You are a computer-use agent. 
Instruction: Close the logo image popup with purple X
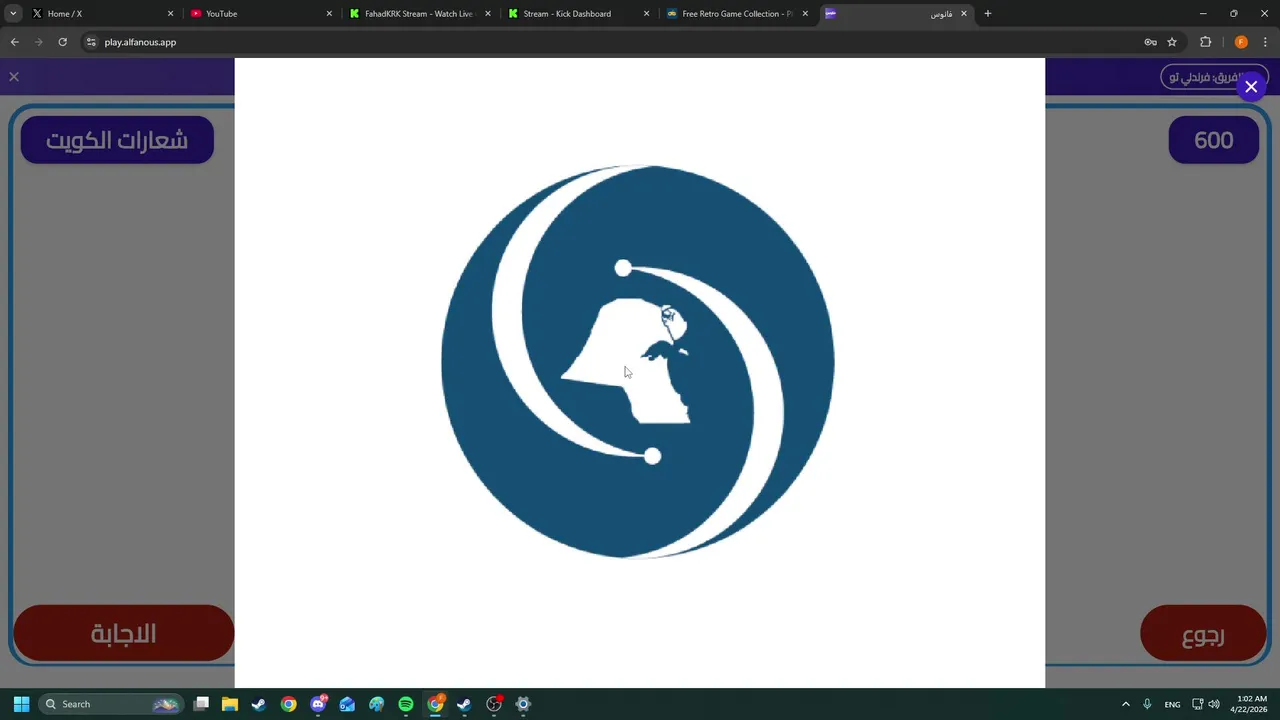point(1251,87)
